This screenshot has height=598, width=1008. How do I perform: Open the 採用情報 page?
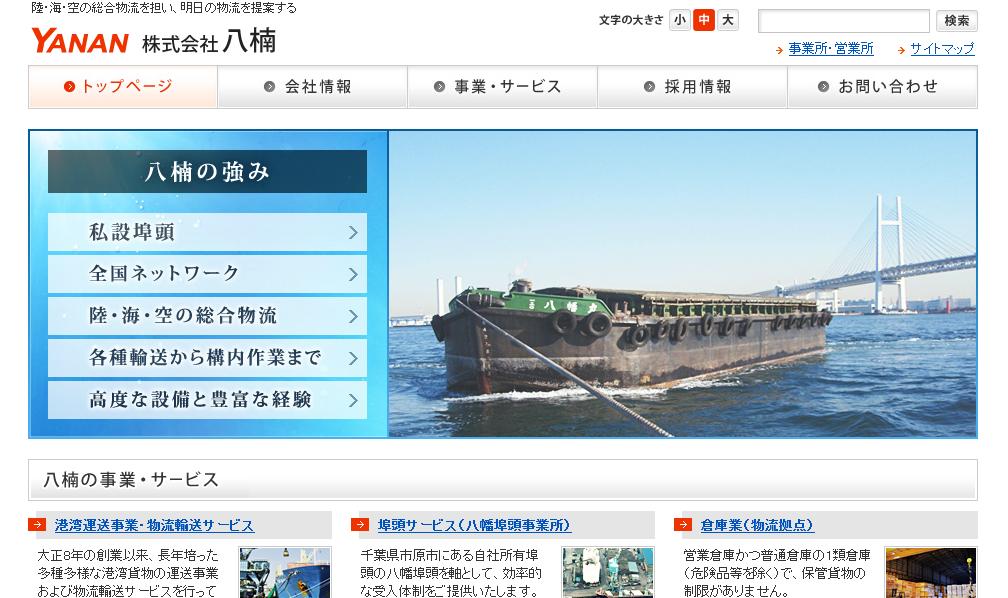click(692, 87)
